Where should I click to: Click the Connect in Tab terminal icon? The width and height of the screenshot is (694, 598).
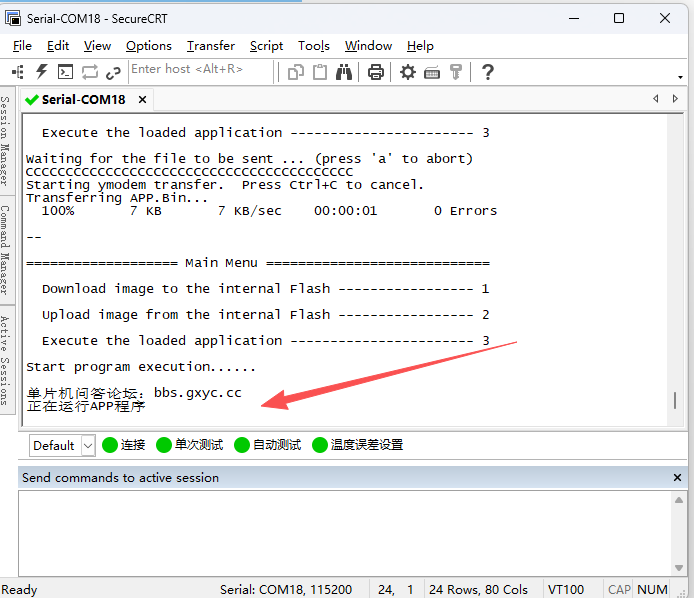[65, 71]
